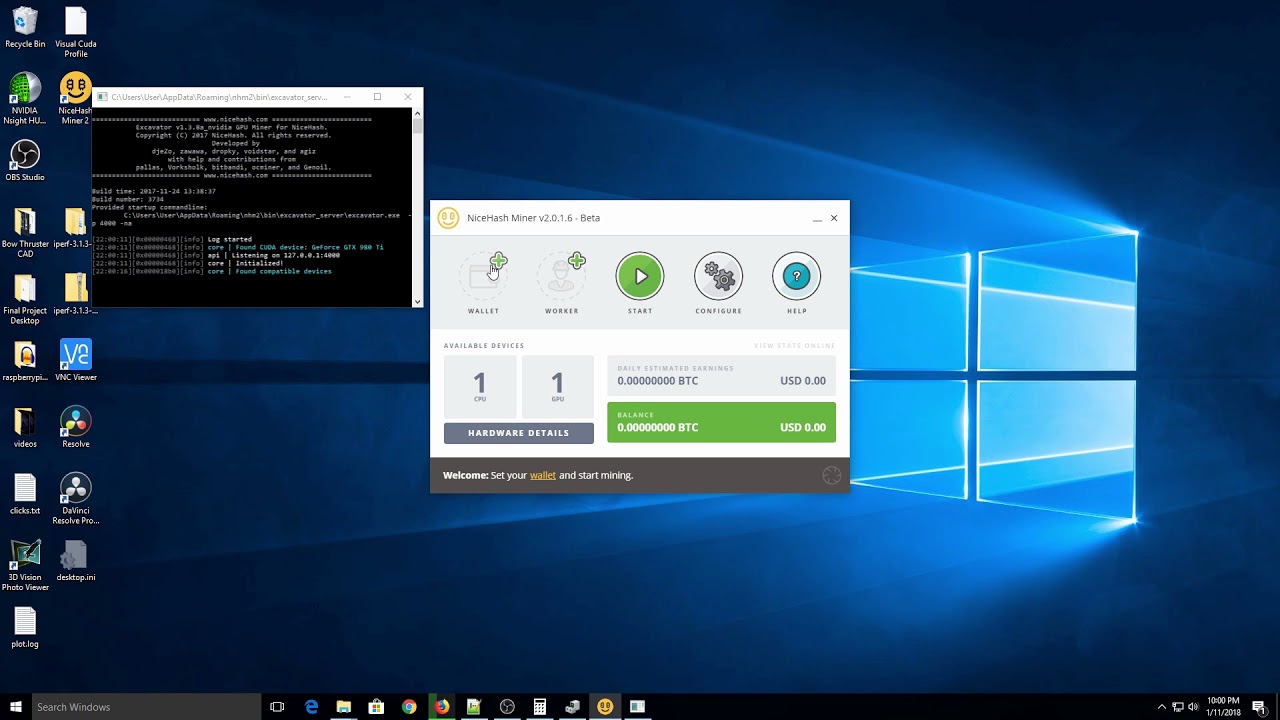Image resolution: width=1280 pixels, height=720 pixels.
Task: Click the excavator console scrollbar down arrow
Action: [417, 300]
